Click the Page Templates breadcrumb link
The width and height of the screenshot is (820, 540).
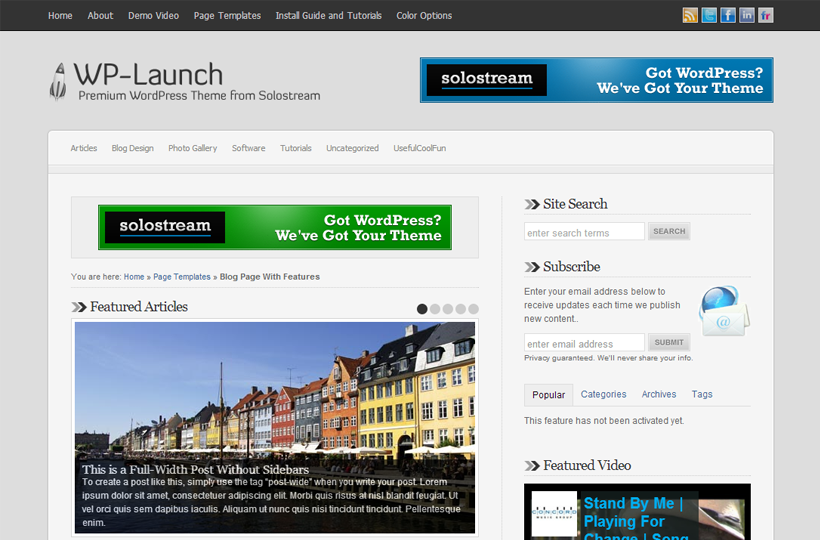tap(181, 277)
